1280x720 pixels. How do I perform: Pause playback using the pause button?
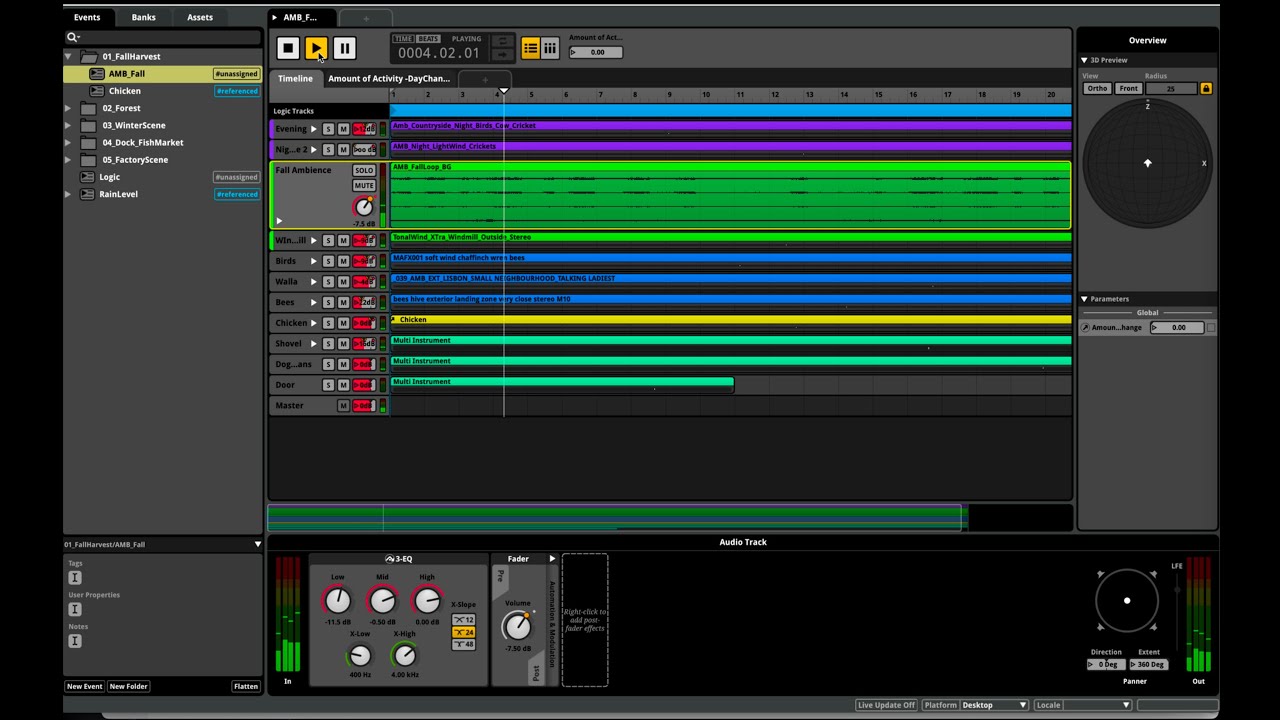[344, 48]
